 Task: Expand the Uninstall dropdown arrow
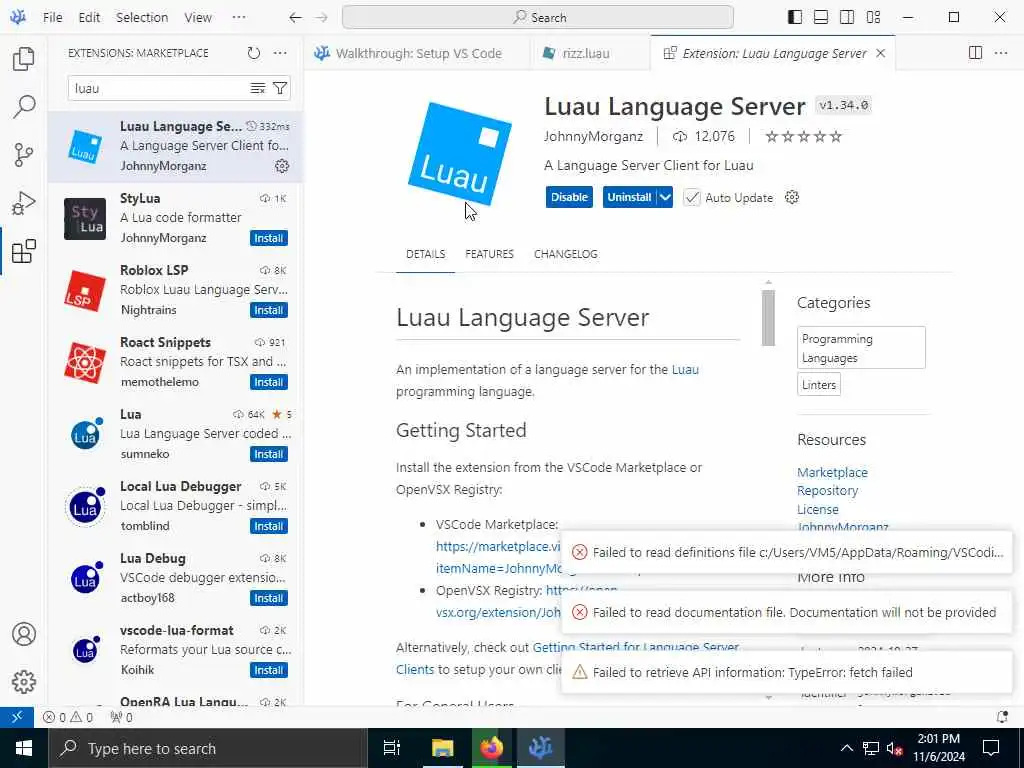pyautogui.click(x=665, y=197)
